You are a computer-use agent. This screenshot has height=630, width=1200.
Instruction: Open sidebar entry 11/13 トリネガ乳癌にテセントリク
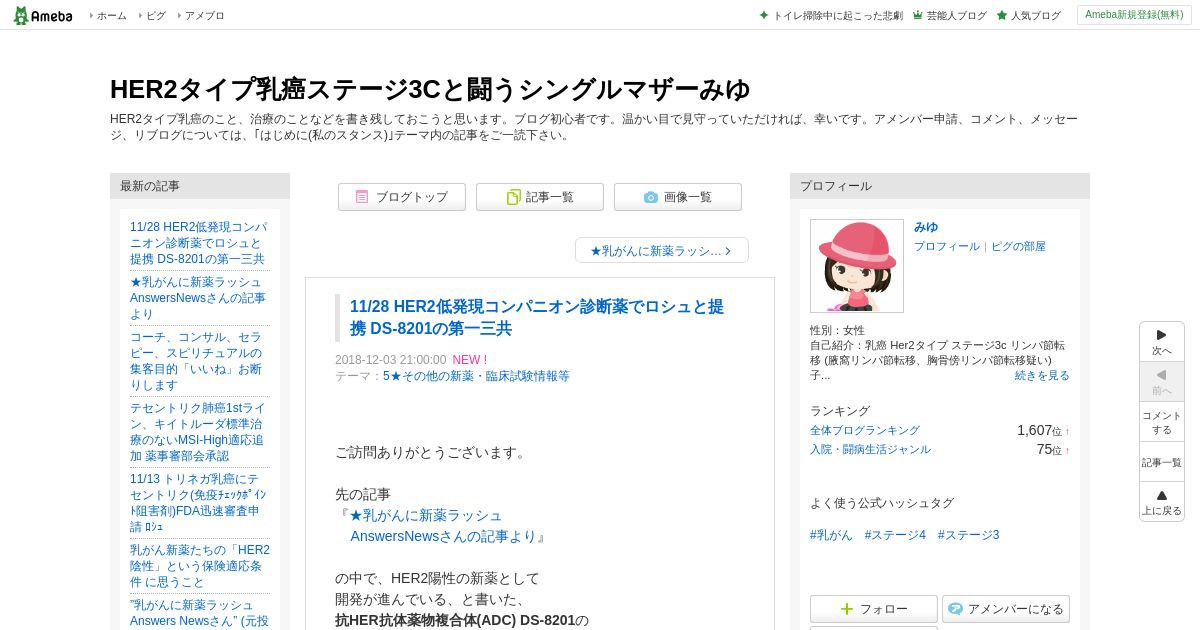(197, 503)
